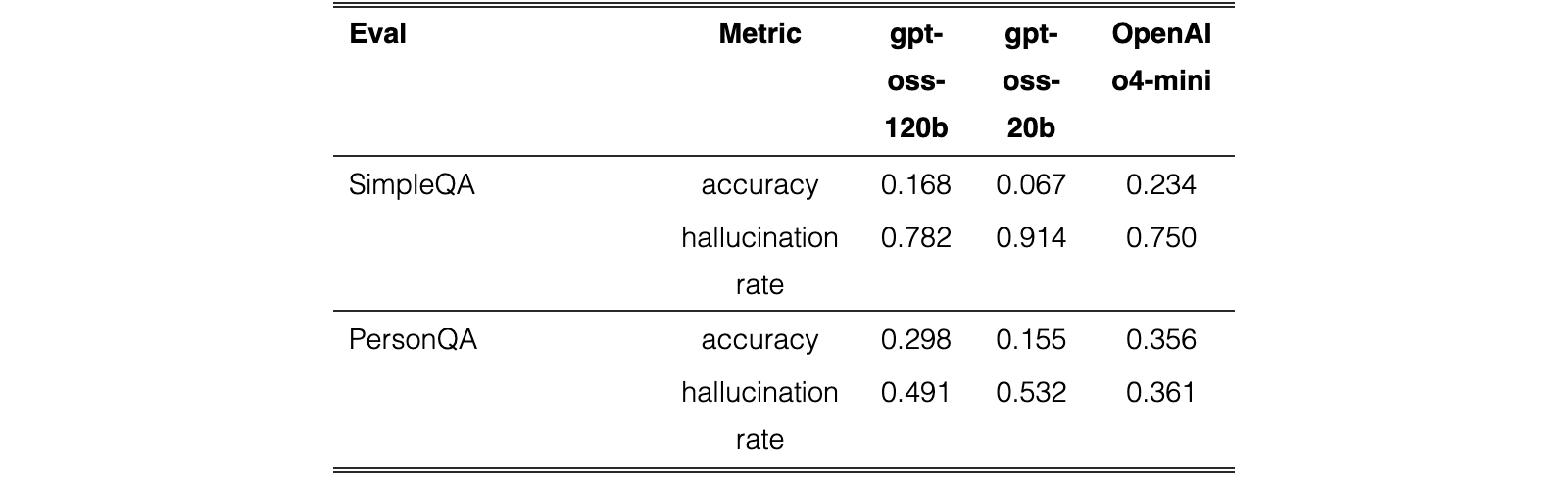Click the value 0.298
The image size is (1568, 504).
pos(916,340)
